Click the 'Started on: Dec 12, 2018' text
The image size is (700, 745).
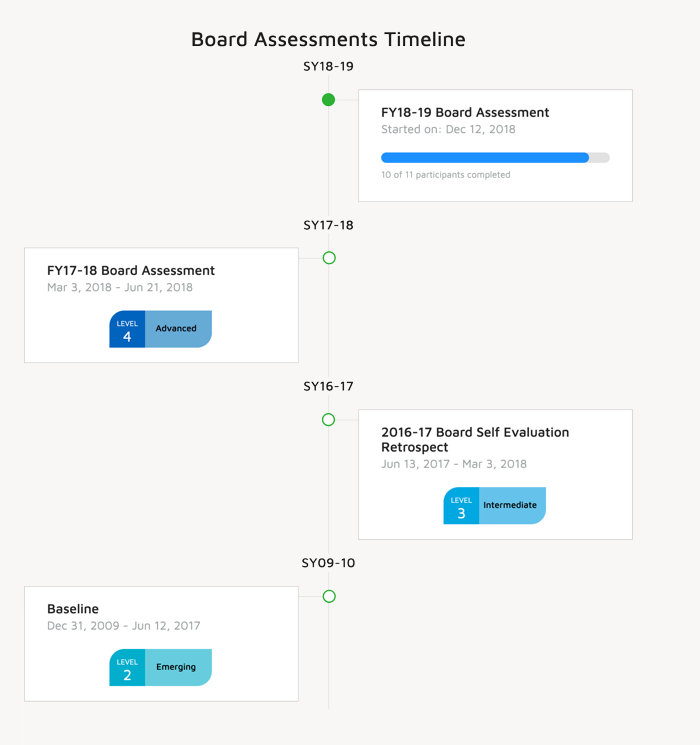point(448,129)
